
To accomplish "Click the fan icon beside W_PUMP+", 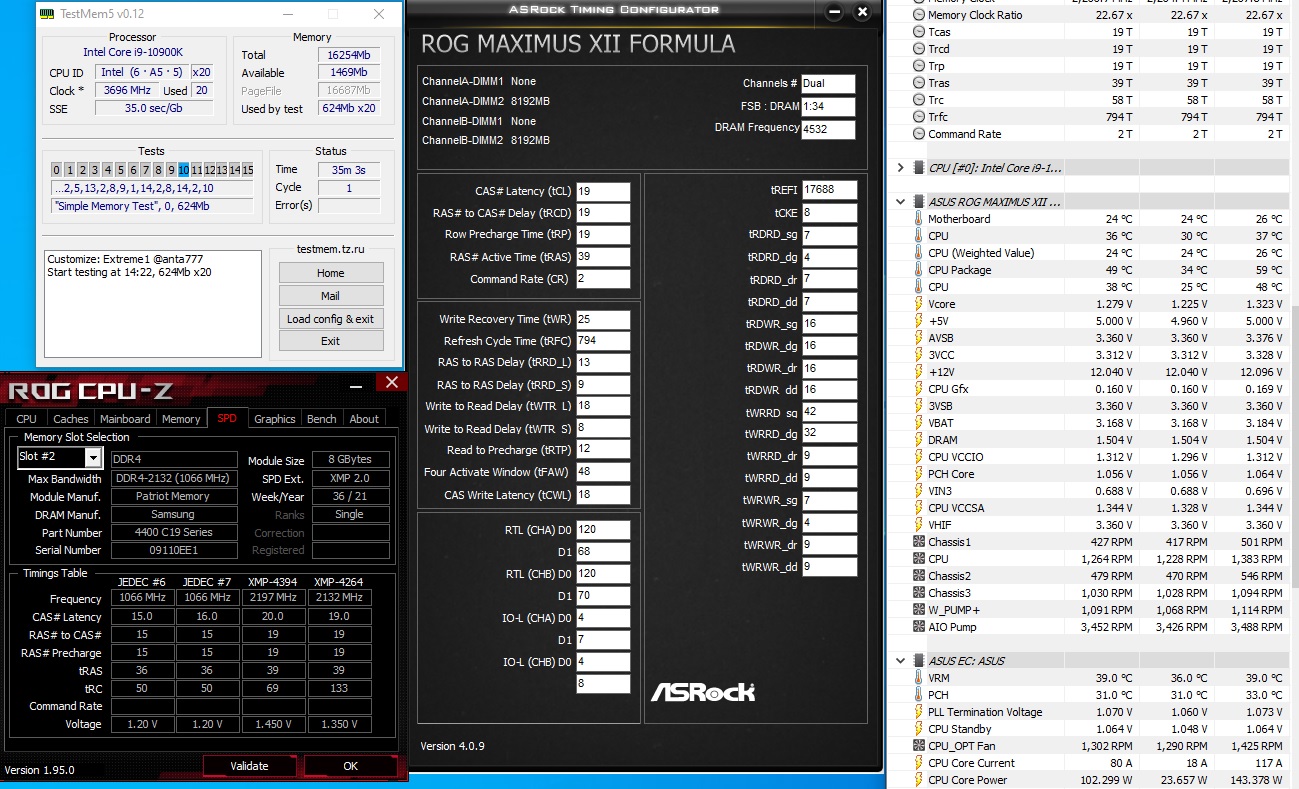I will click(x=919, y=610).
